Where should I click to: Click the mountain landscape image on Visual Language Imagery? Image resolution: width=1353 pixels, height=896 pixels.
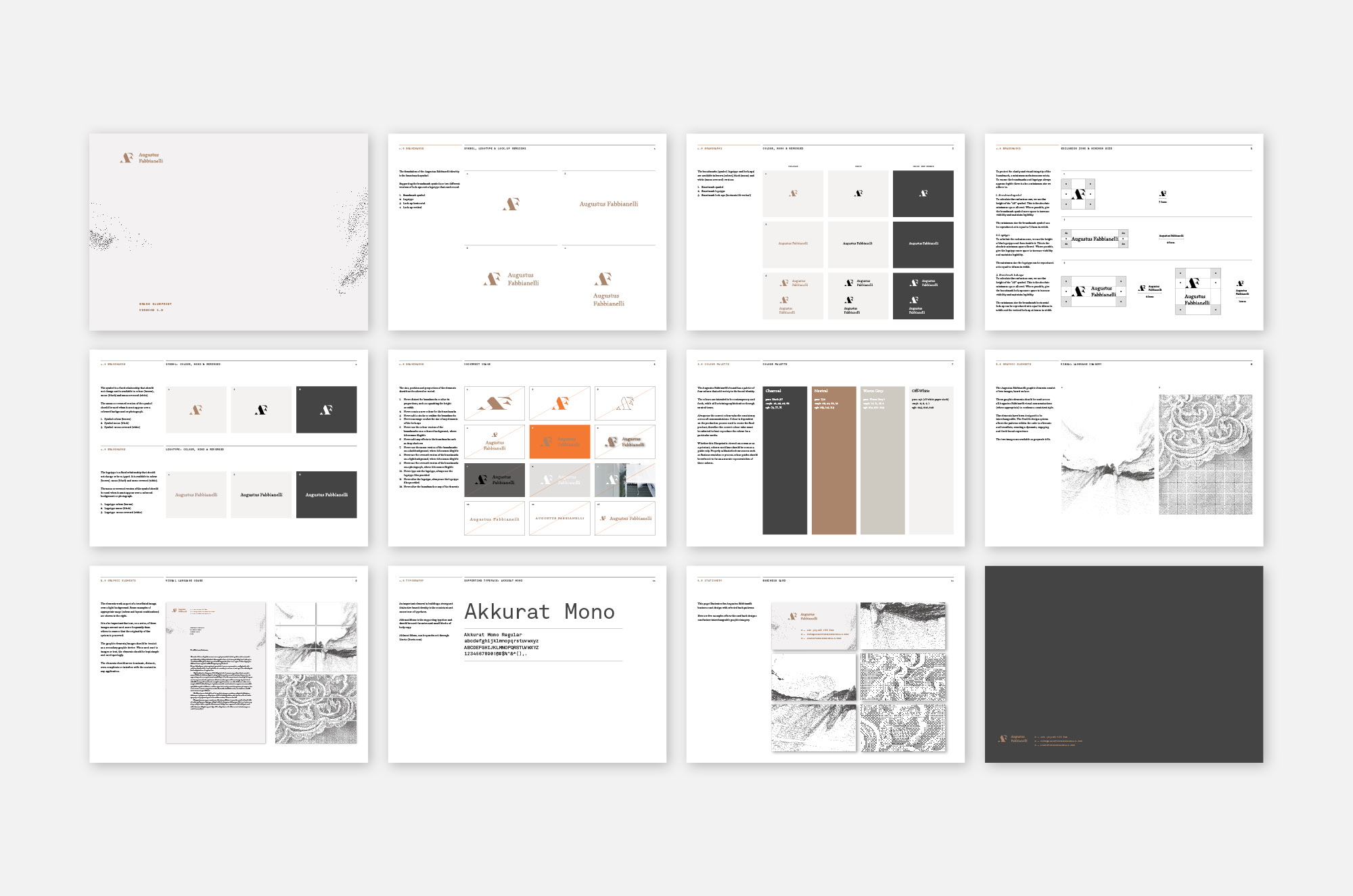coord(1108,454)
